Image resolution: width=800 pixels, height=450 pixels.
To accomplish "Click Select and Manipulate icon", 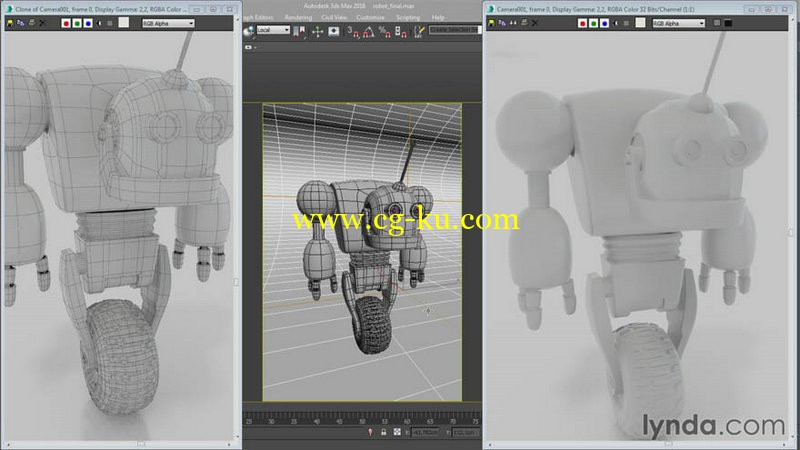I will click(x=318, y=32).
